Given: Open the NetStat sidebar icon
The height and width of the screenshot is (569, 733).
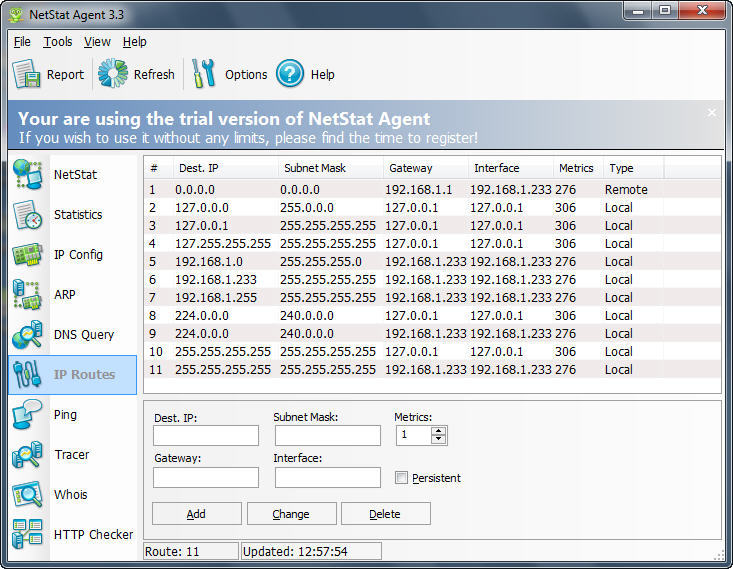Looking at the screenshot, I should 28,174.
